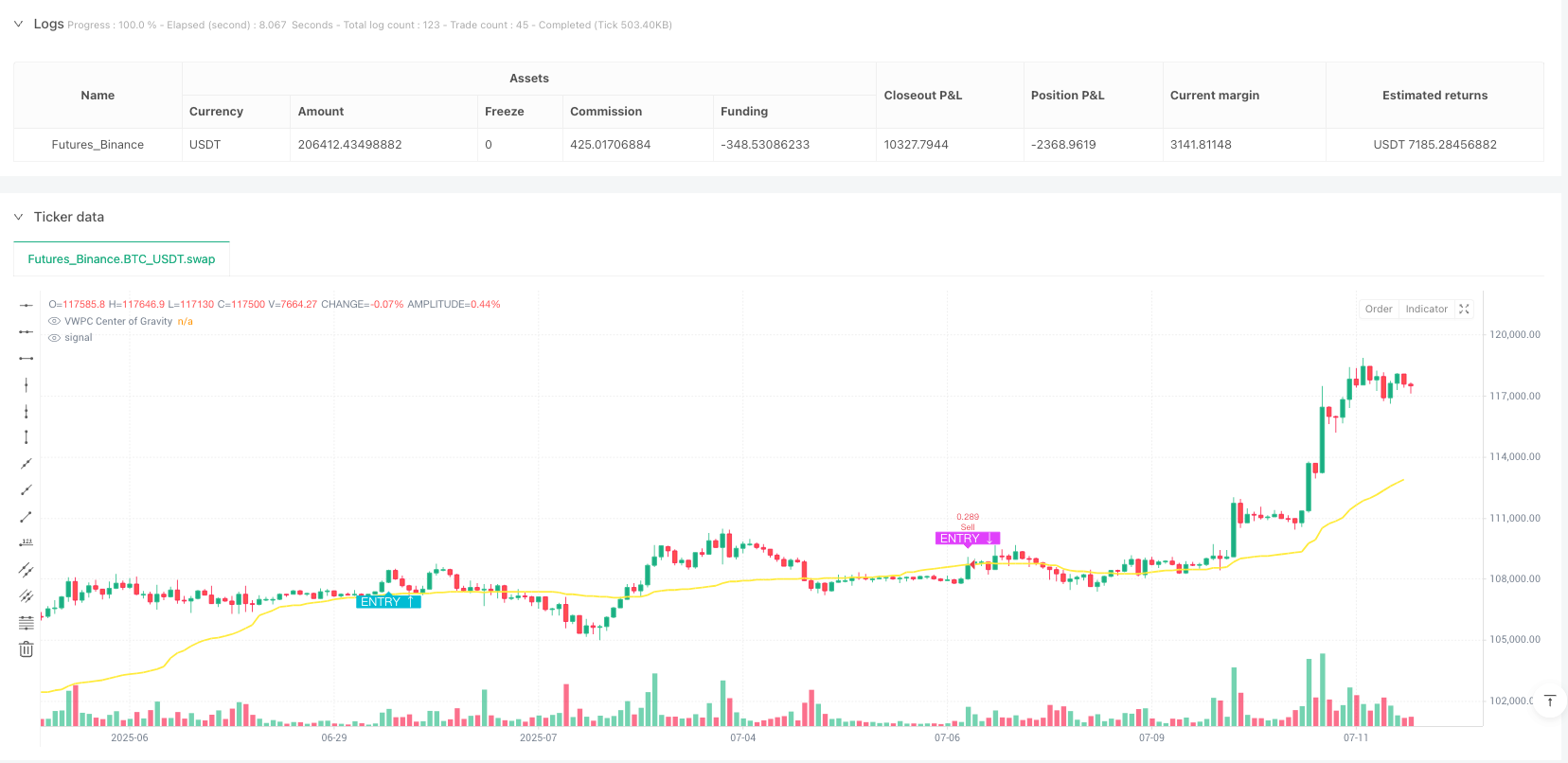The width and height of the screenshot is (1568, 763).
Task: Click the Currency column header
Action: coord(236,112)
